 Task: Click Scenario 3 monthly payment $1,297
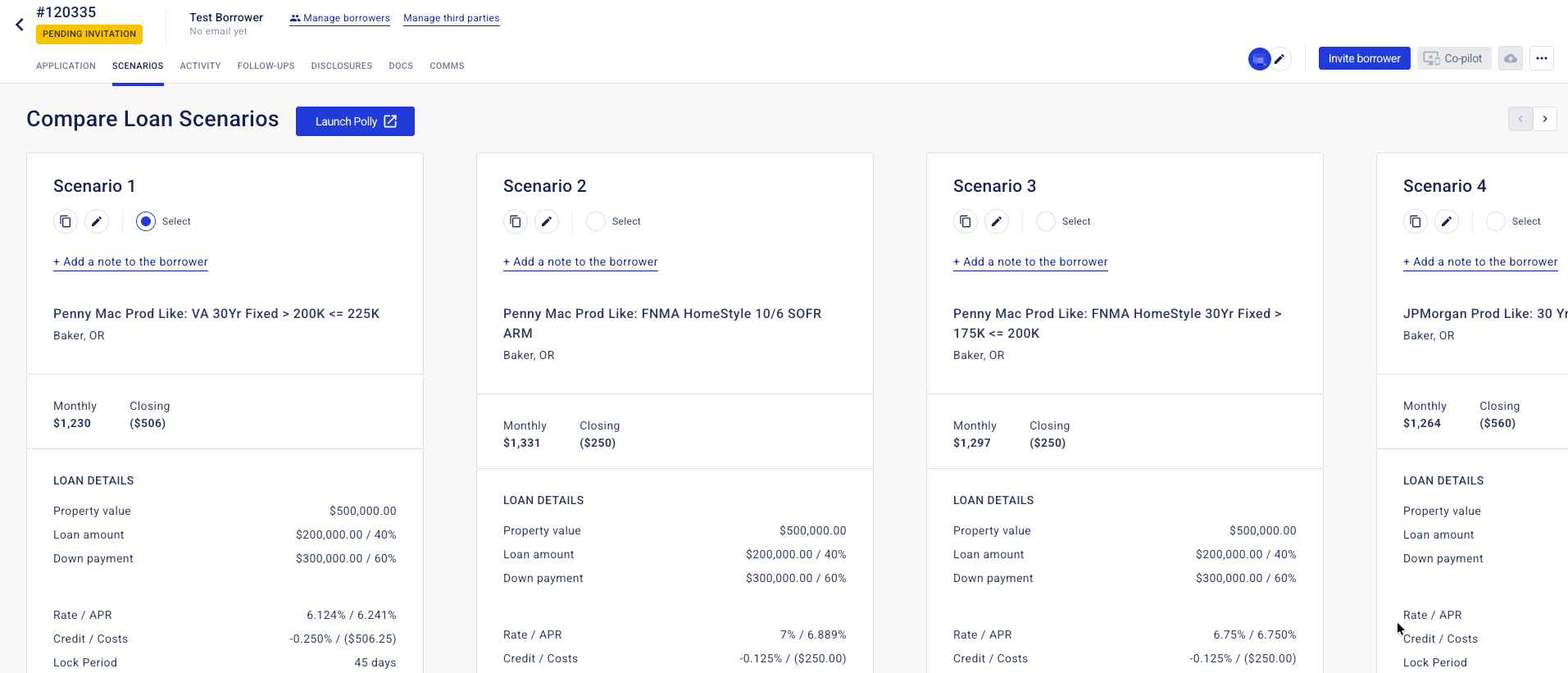point(972,443)
